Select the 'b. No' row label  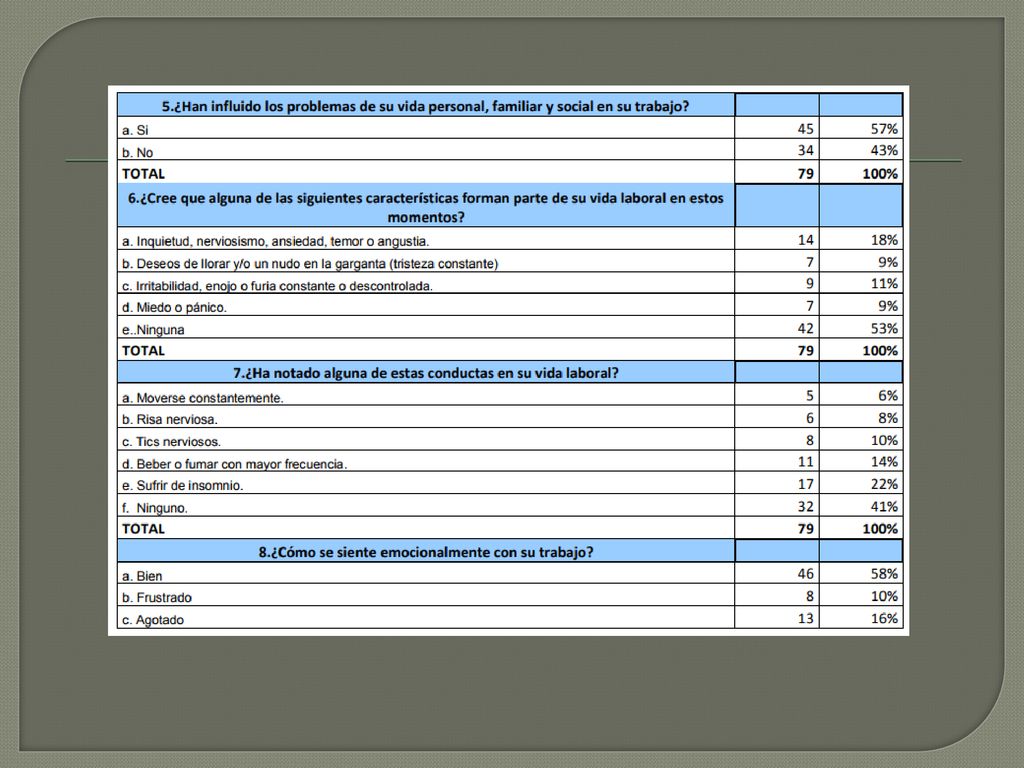pos(137,152)
